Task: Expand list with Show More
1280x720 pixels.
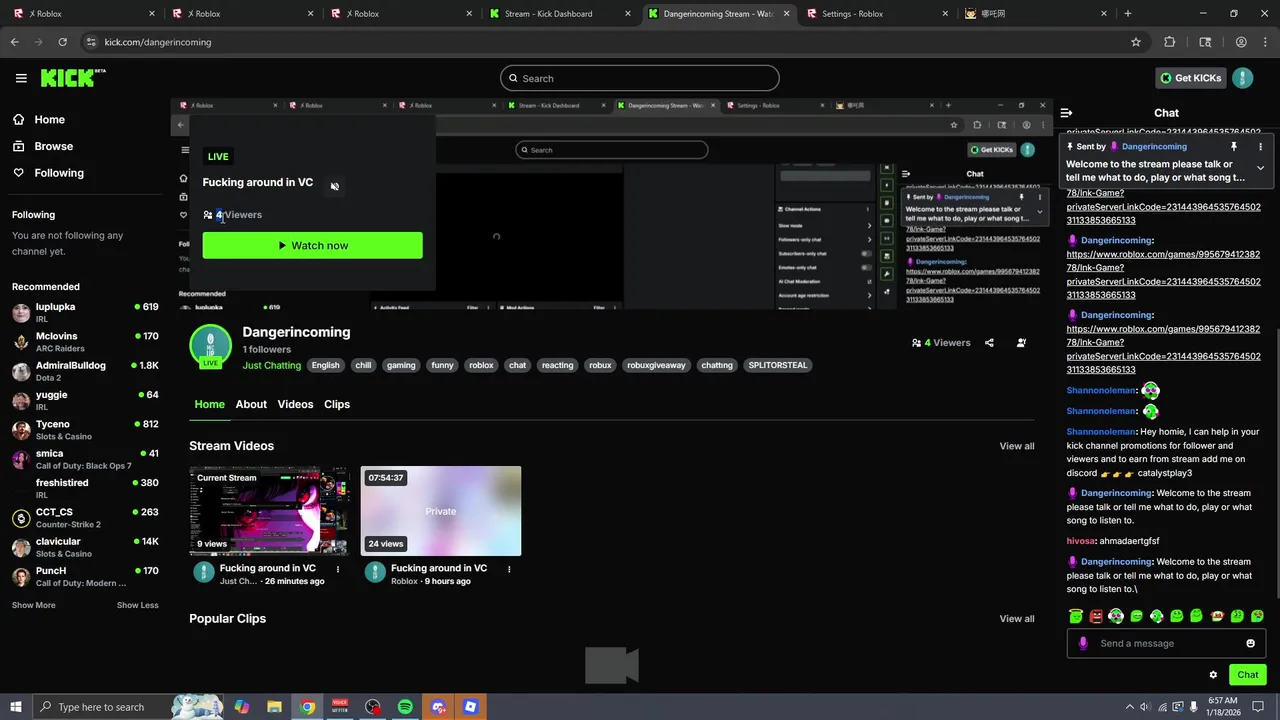Action: (34, 605)
